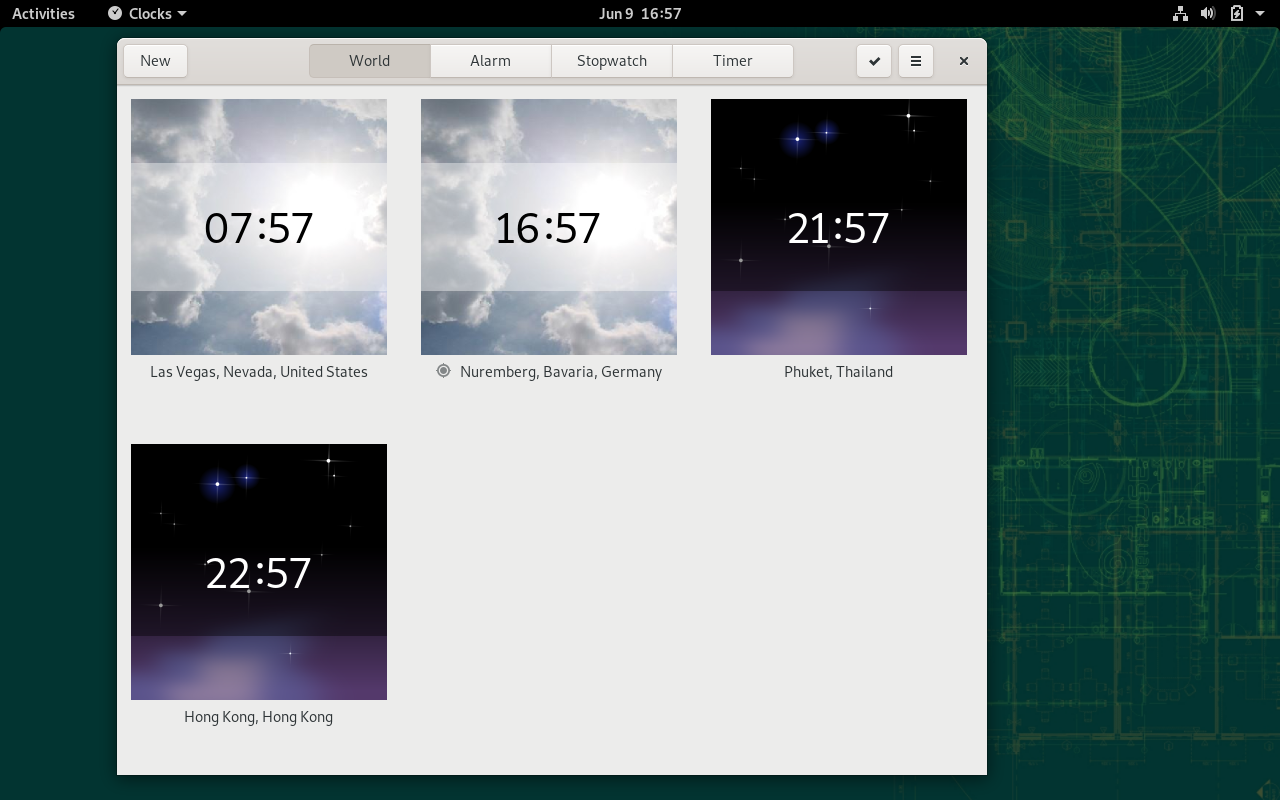Click the Clocks app icon in top bar

[115, 14]
